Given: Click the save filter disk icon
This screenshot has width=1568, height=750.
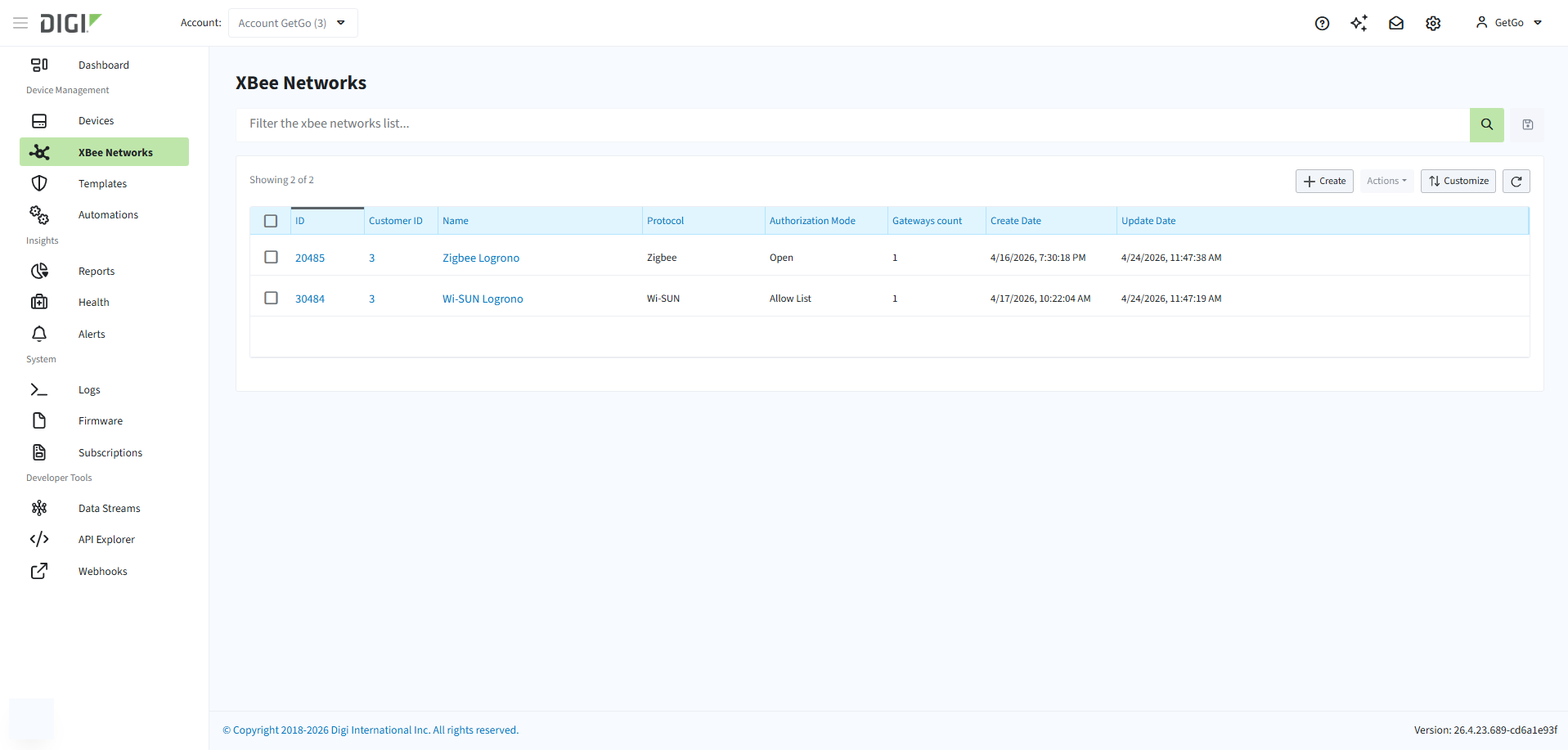Looking at the screenshot, I should click(x=1527, y=124).
